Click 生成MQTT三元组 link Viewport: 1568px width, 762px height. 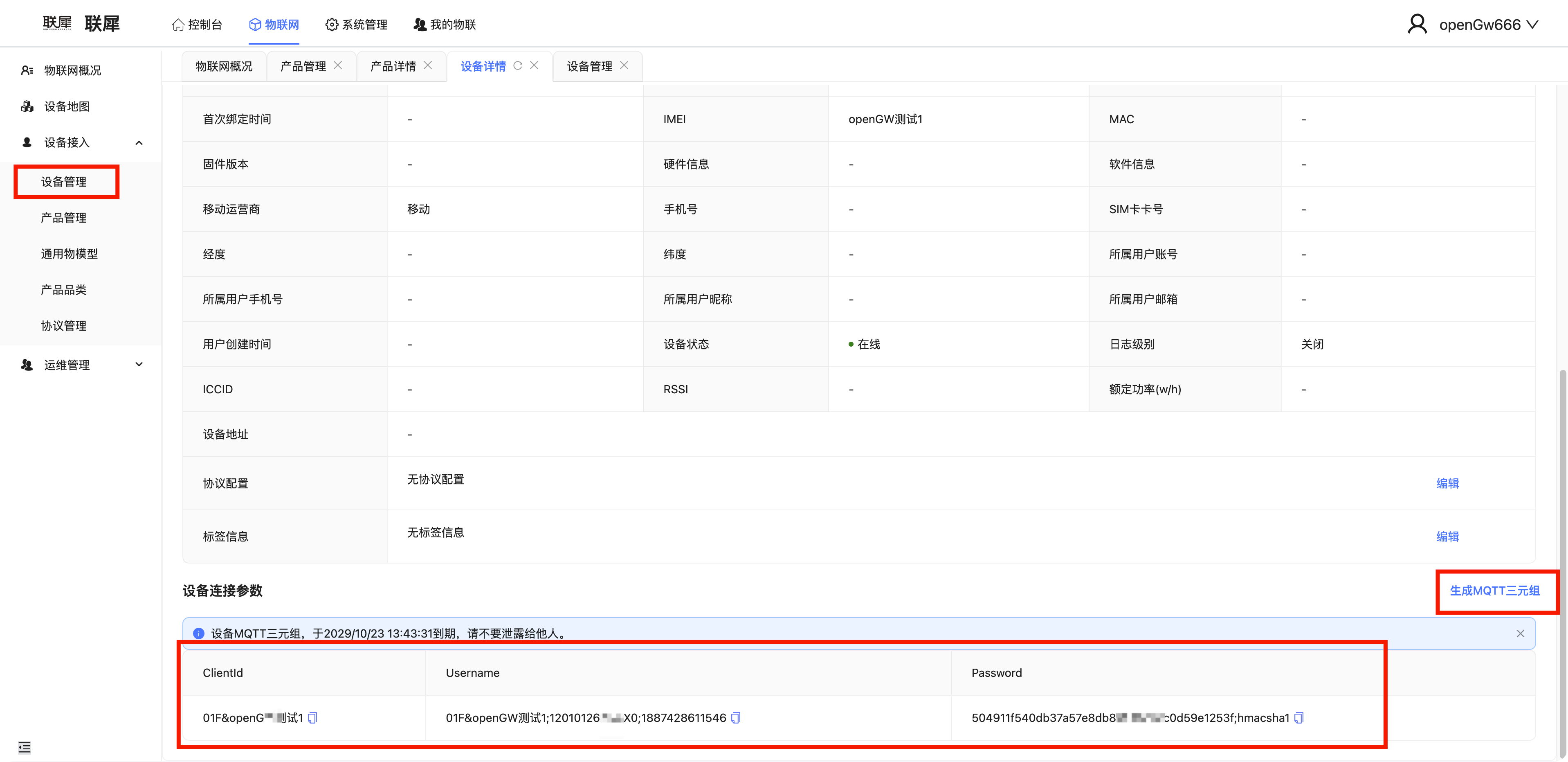click(x=1494, y=591)
